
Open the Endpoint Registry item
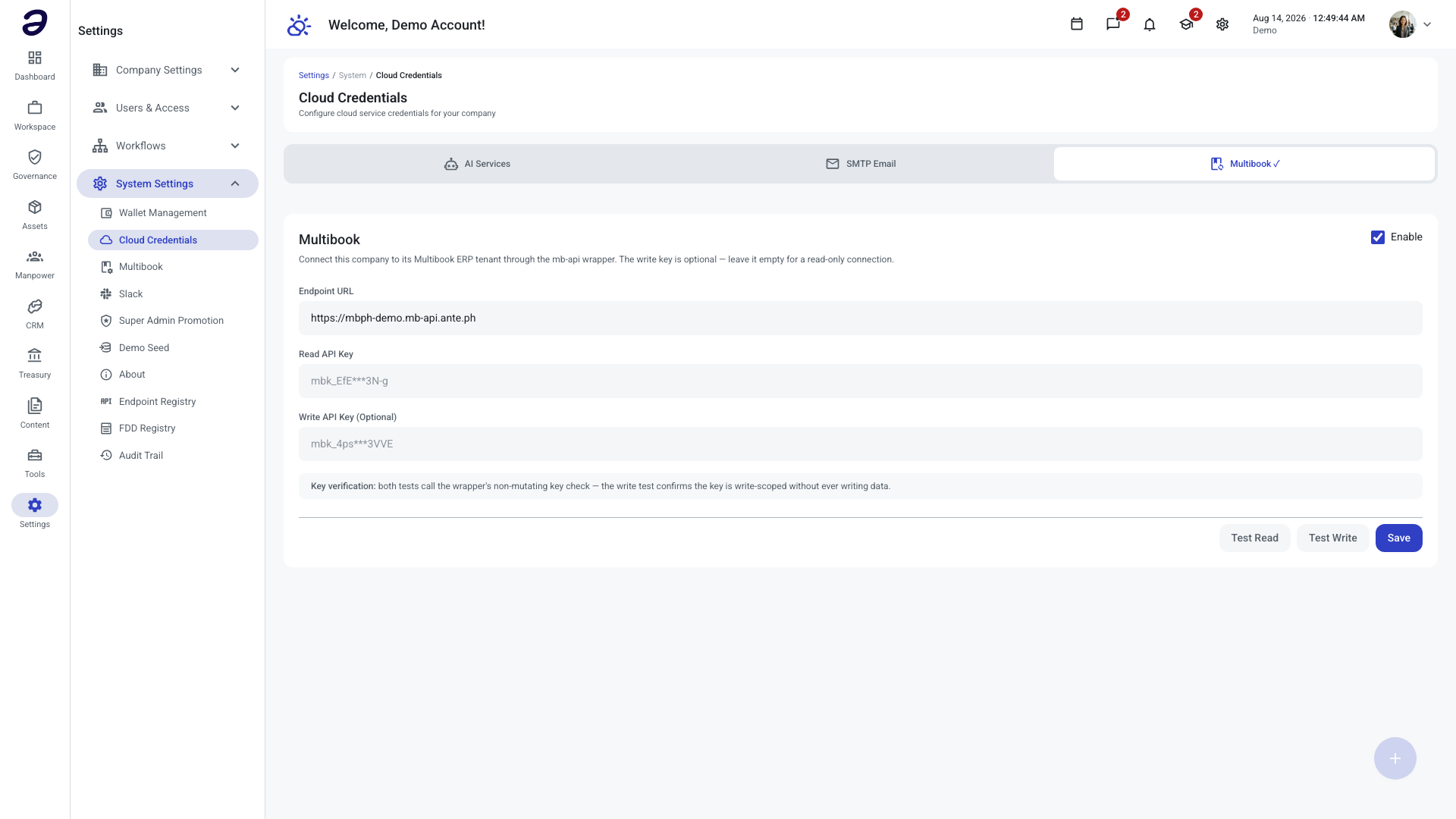pos(173,402)
